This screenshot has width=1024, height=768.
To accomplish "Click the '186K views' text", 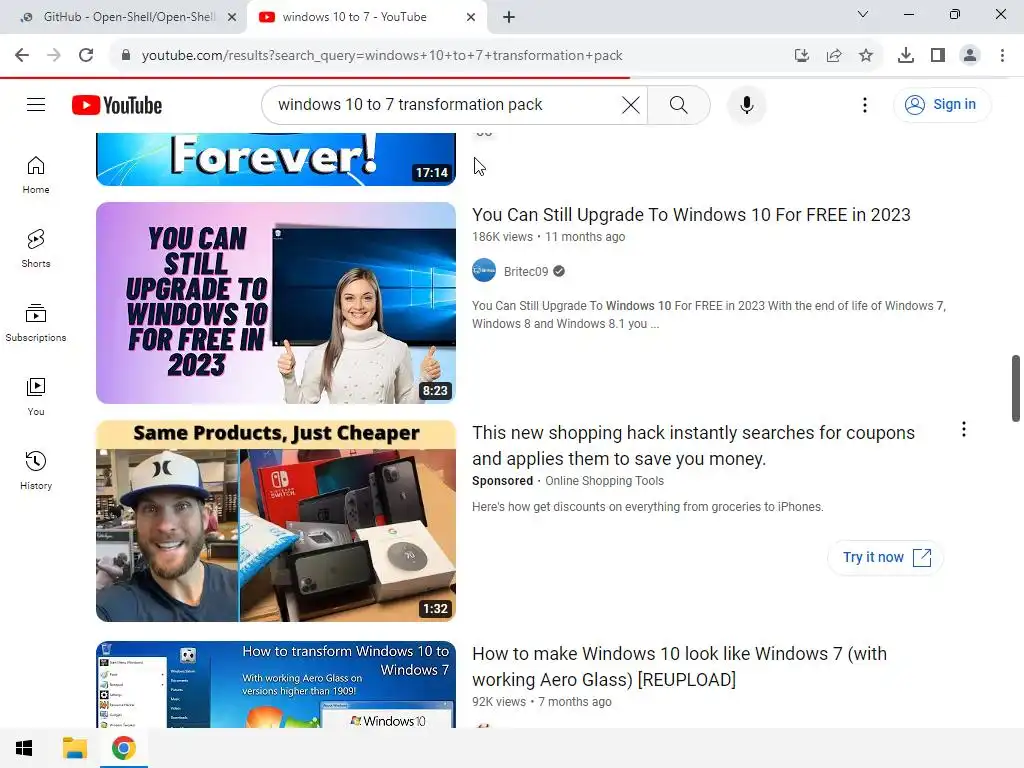I will pyautogui.click(x=502, y=236).
